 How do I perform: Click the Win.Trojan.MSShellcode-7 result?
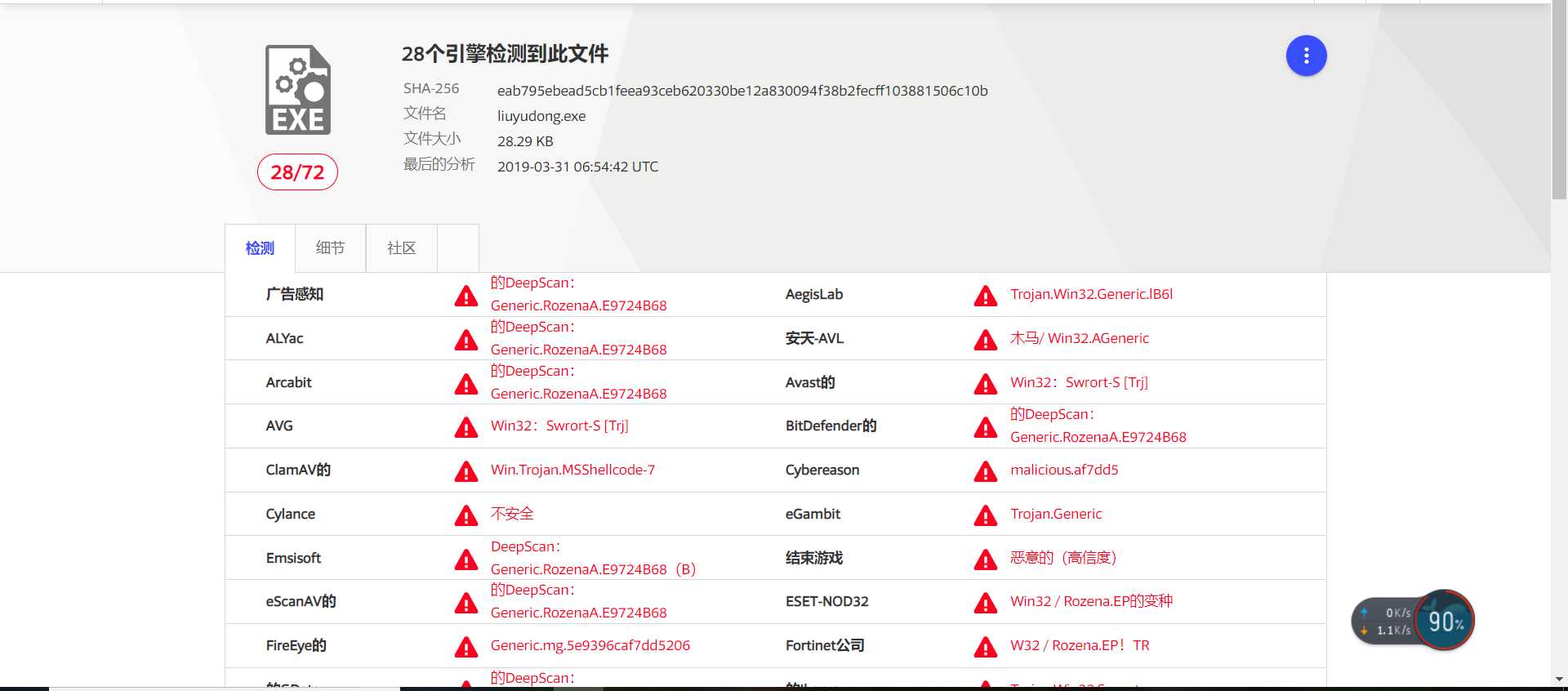click(572, 470)
